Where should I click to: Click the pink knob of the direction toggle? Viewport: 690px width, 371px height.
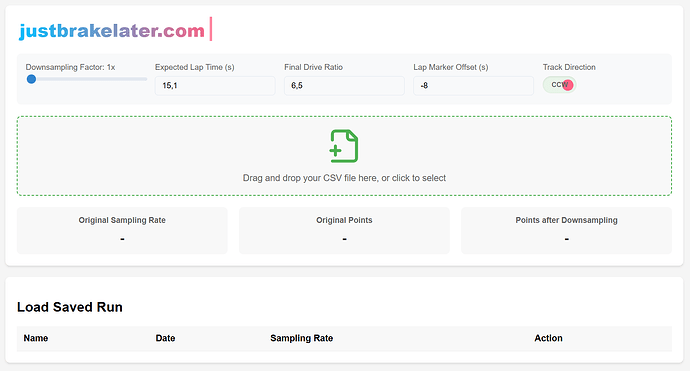click(568, 85)
